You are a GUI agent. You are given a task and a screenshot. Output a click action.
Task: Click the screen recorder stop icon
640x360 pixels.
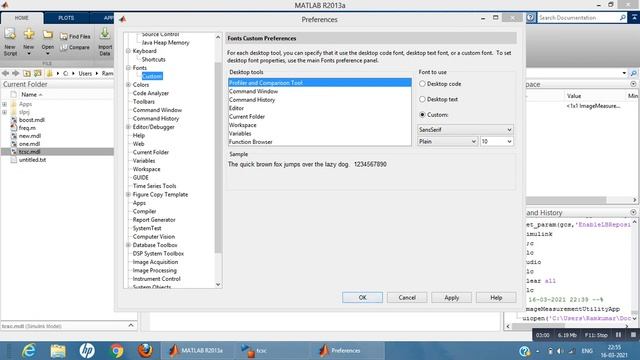coord(633,335)
